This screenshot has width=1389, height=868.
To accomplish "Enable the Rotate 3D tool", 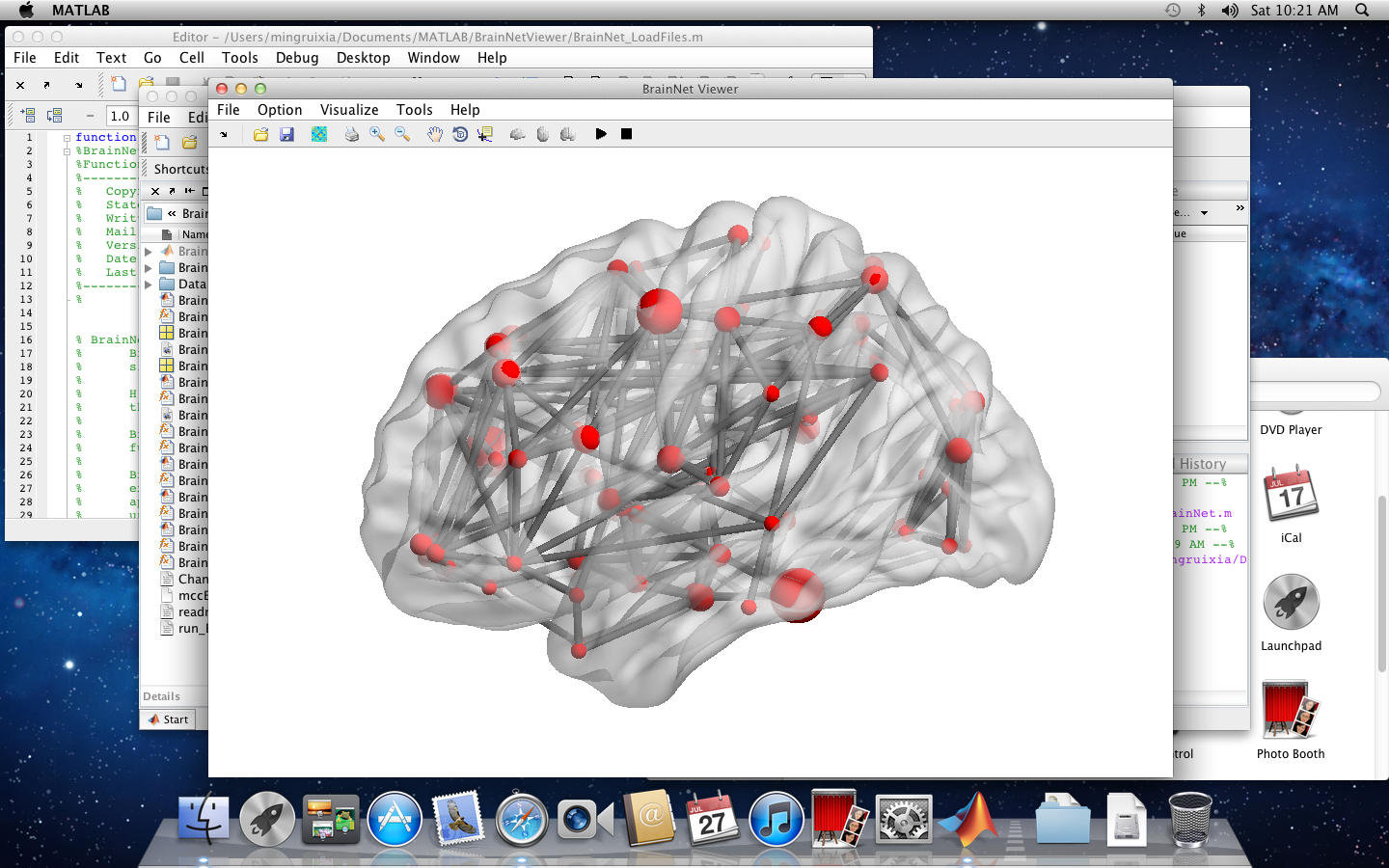I will click(460, 134).
